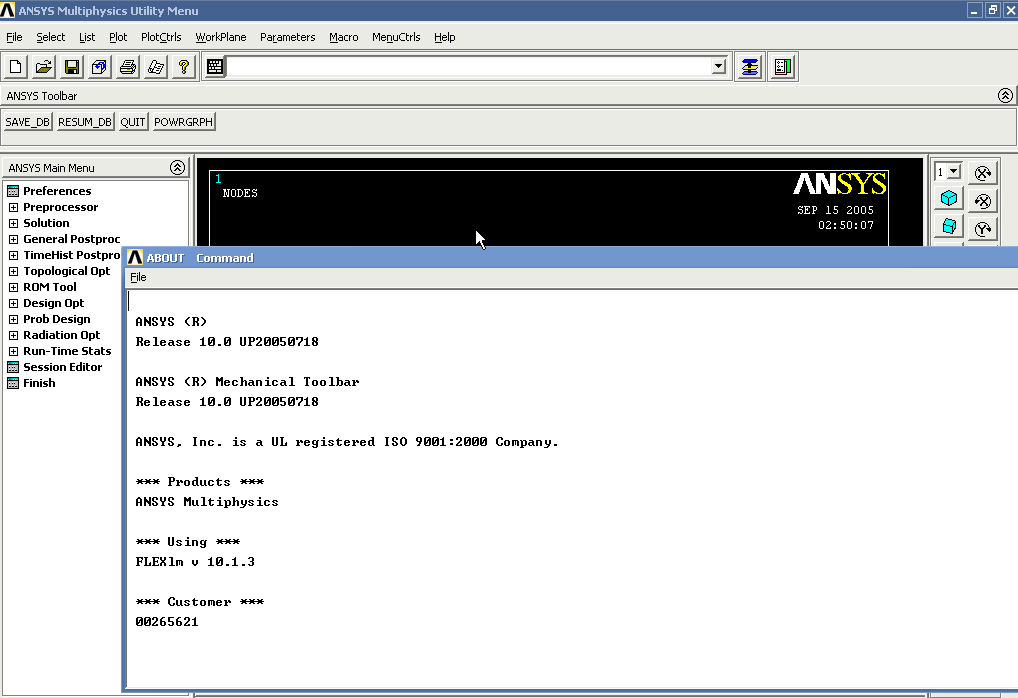Expand the Topological Opt node
The image size is (1018, 698).
[13, 271]
